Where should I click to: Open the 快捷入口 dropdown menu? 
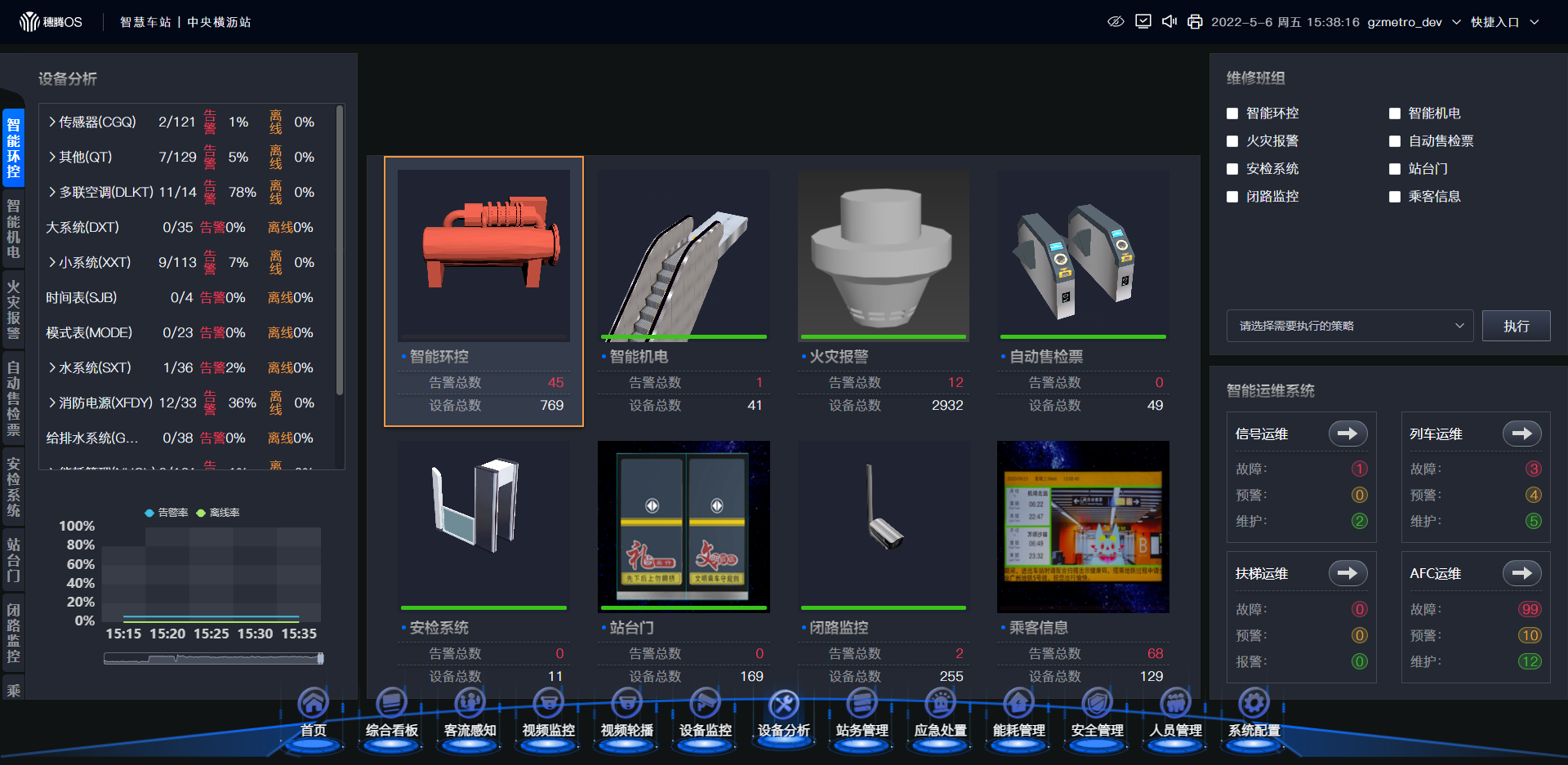(1504, 22)
